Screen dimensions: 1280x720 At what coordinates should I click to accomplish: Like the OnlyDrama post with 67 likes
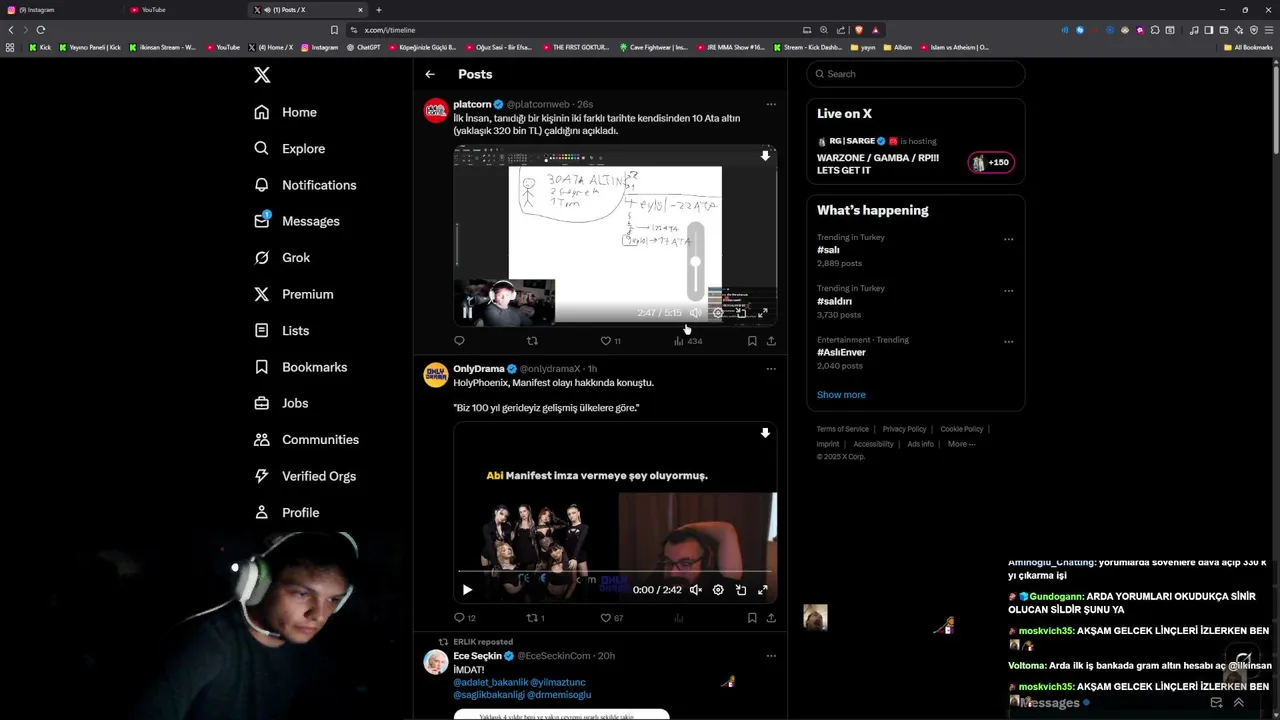pos(611,618)
